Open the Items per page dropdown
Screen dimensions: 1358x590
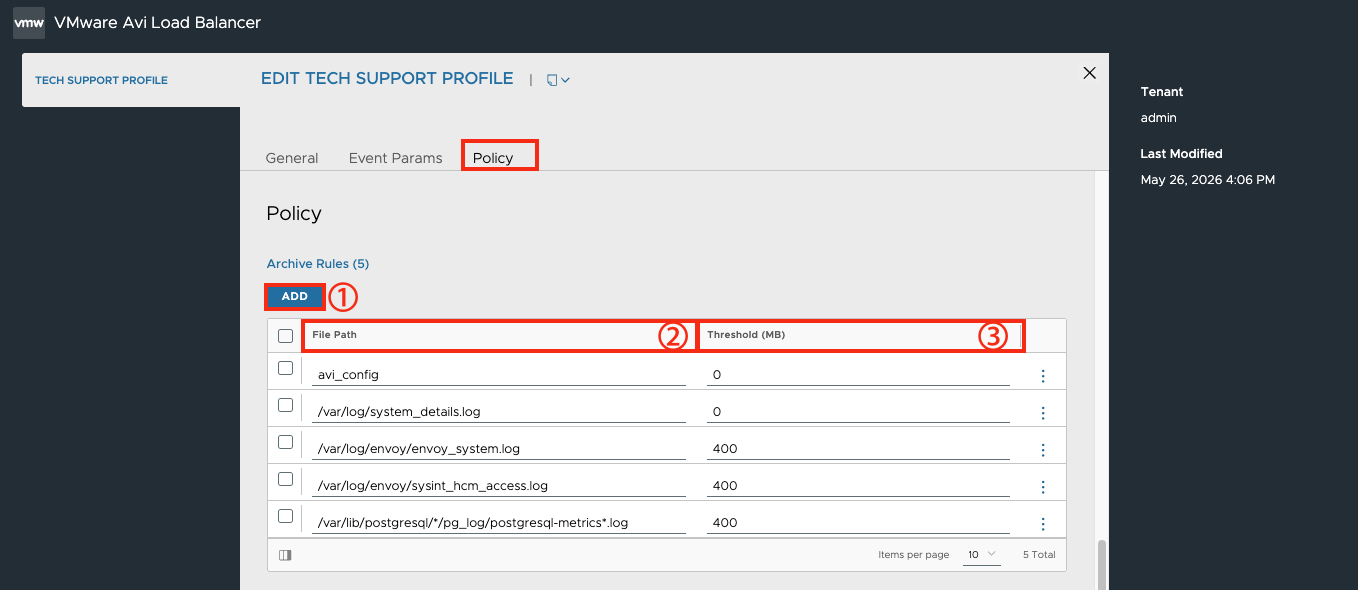pos(982,554)
